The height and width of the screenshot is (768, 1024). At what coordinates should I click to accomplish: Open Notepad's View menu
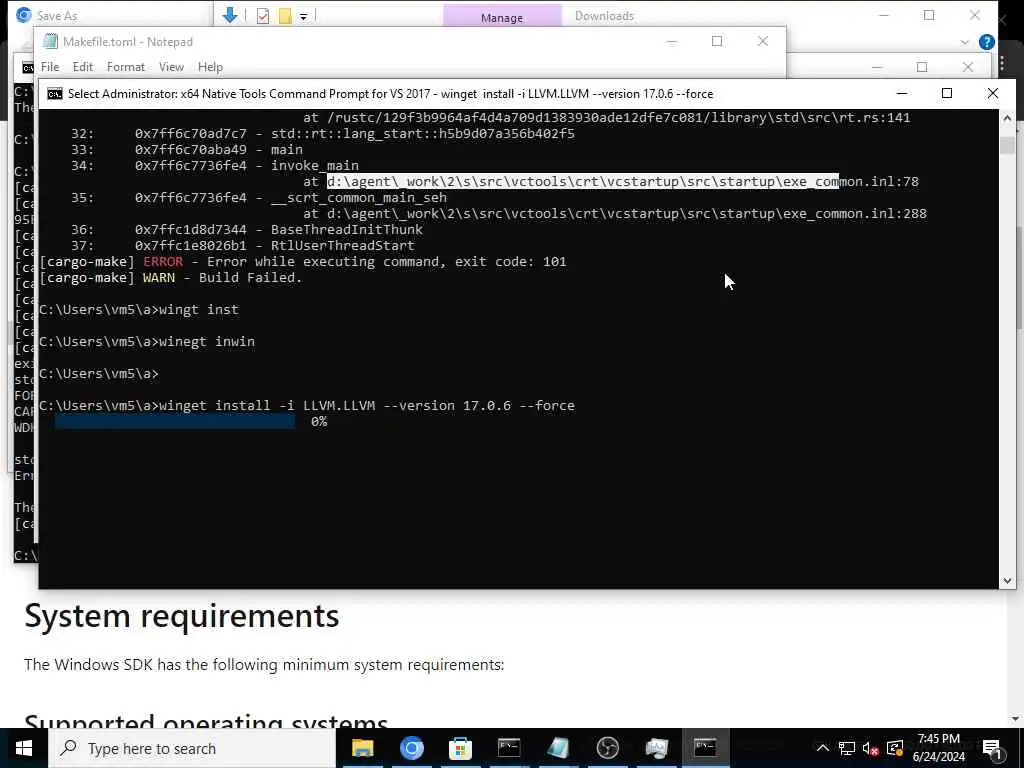[171, 67]
